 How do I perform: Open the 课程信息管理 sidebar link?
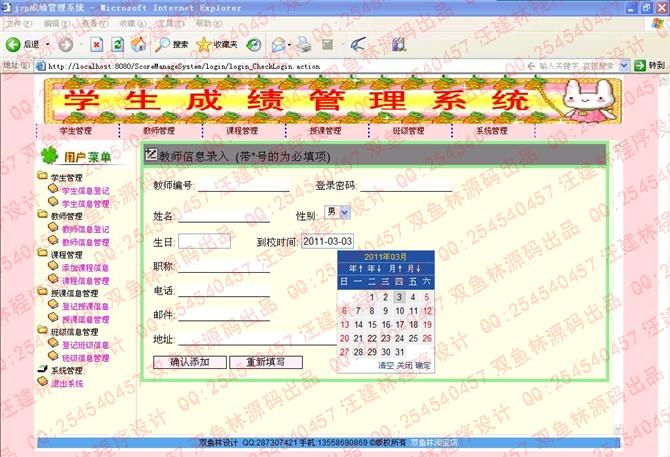[85, 281]
